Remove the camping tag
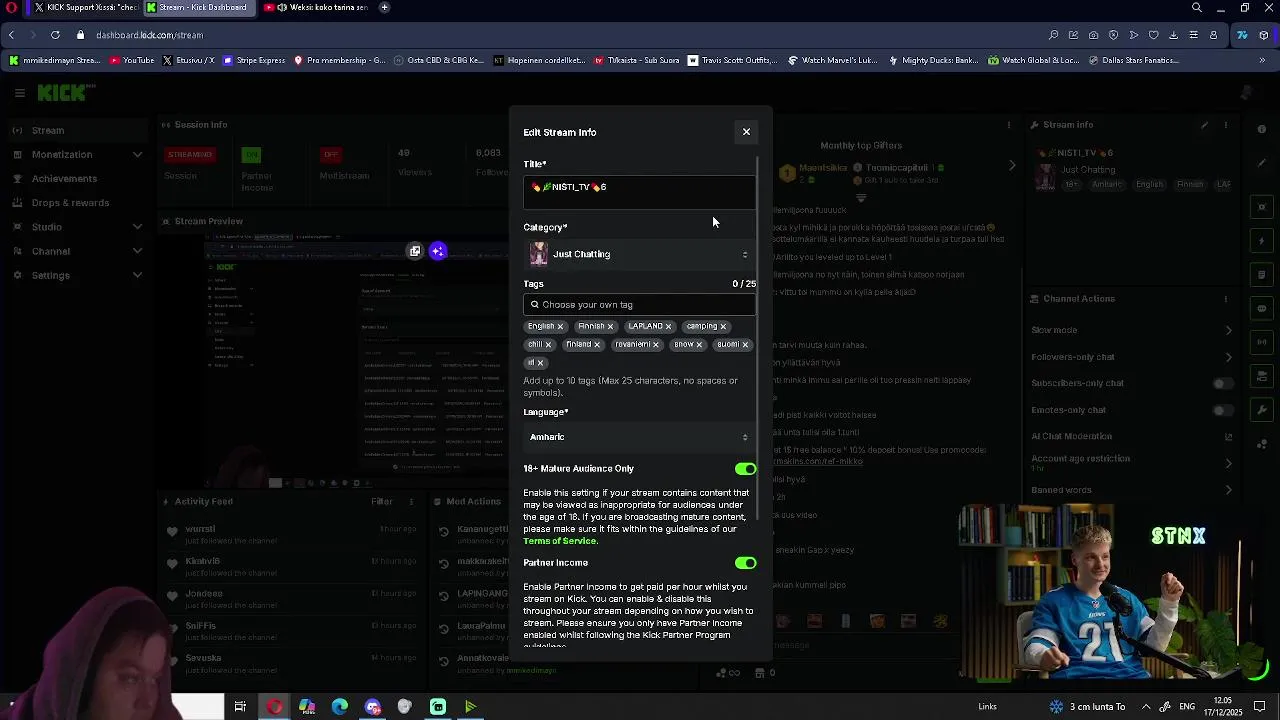Viewport: 1280px width, 720px height. click(723, 327)
